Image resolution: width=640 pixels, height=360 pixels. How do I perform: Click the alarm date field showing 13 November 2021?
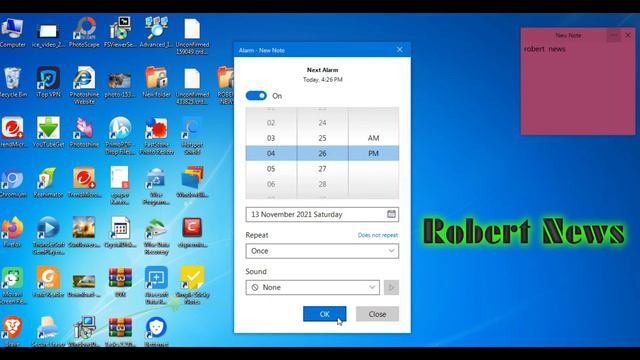pos(322,214)
